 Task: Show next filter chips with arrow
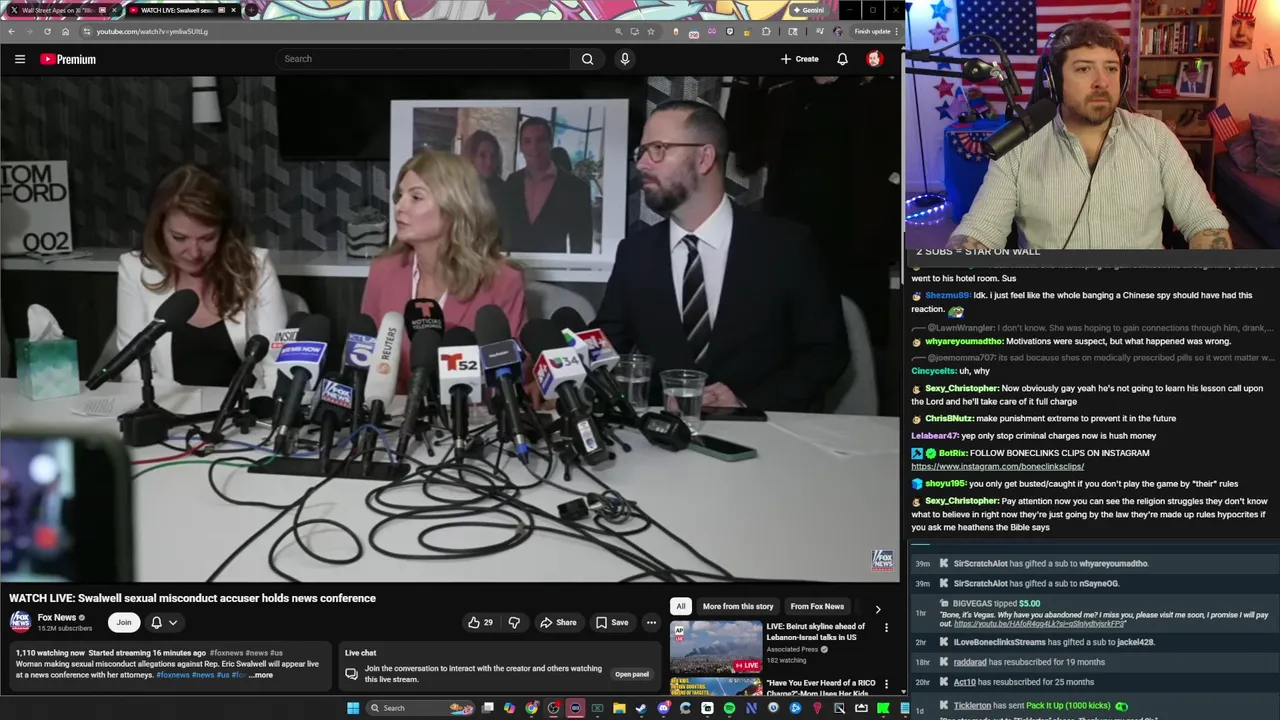(x=878, y=608)
